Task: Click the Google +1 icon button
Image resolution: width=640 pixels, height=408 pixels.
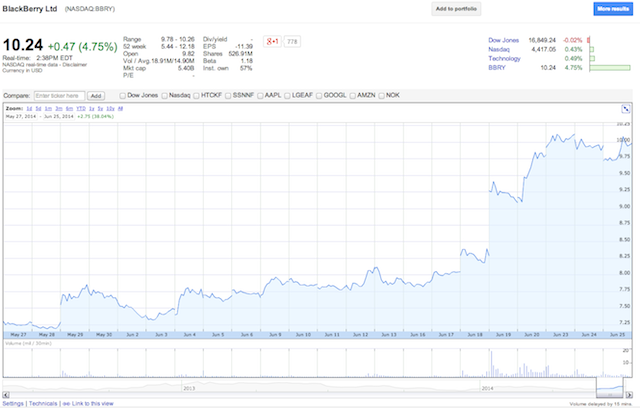Action: [x=272, y=41]
